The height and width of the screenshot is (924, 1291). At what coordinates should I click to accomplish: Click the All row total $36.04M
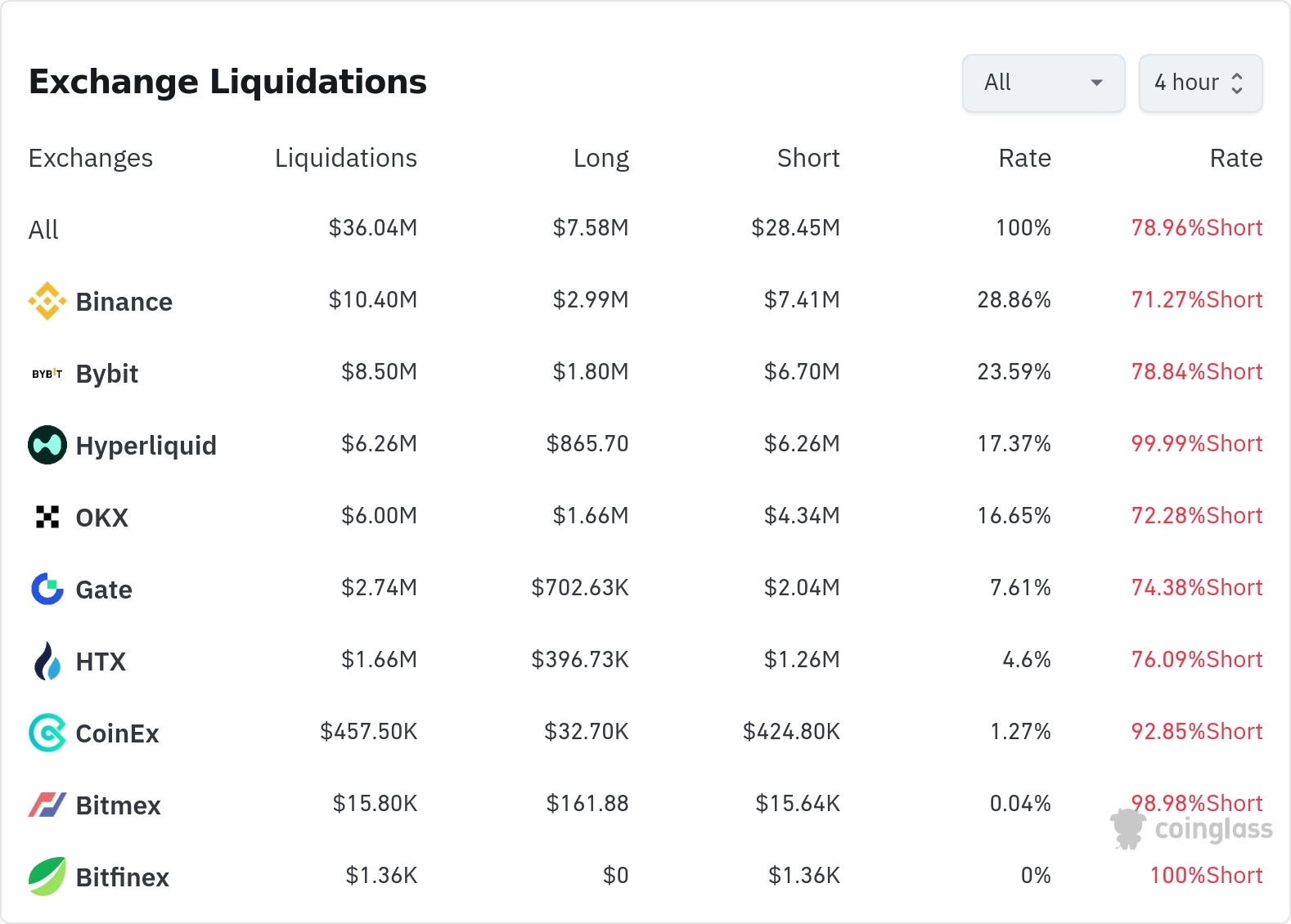[373, 228]
